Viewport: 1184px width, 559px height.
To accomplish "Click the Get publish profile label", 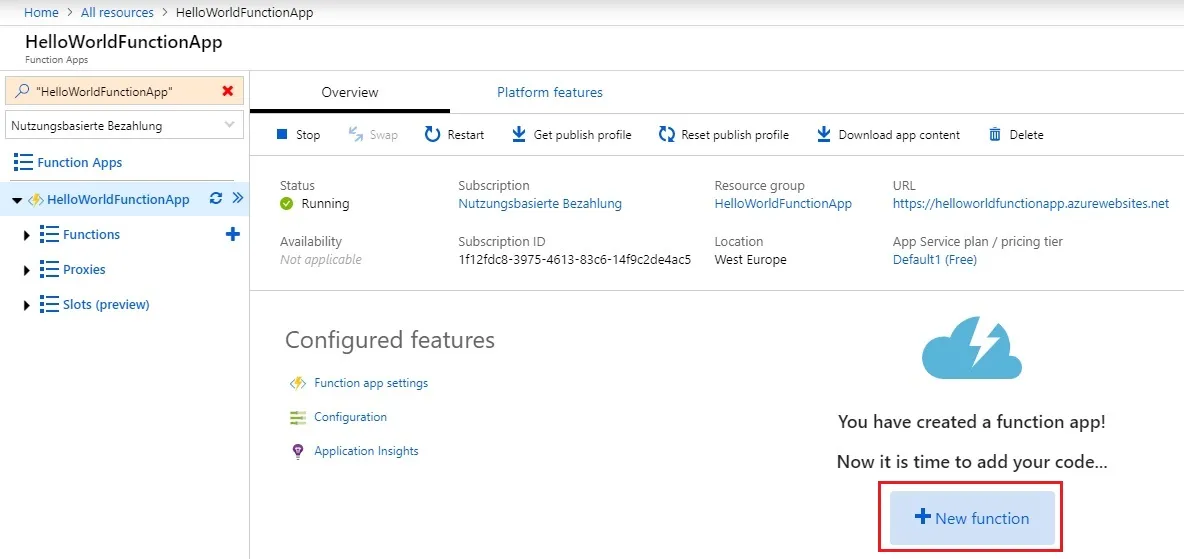I will click(582, 134).
